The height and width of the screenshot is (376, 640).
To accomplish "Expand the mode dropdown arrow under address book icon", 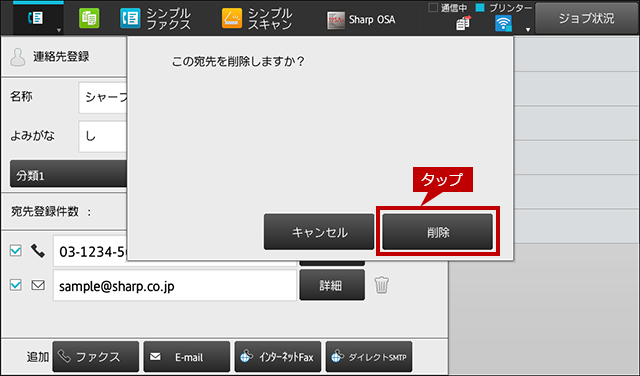I will (59, 31).
